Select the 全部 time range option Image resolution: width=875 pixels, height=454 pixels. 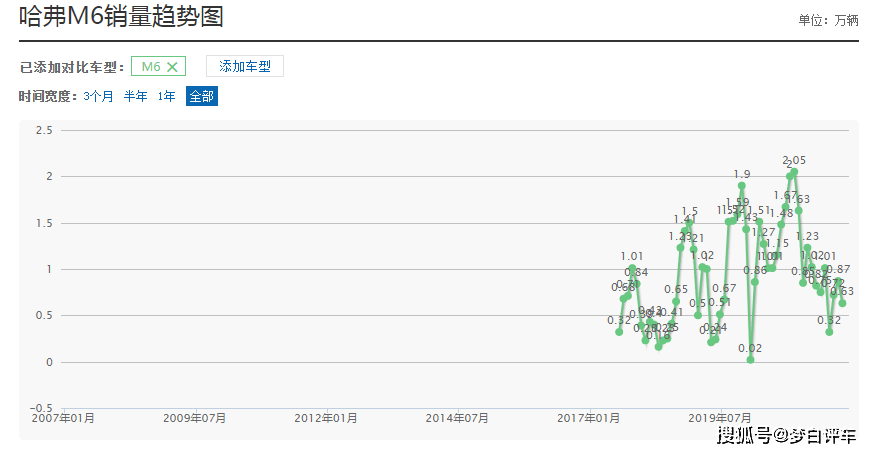coord(201,96)
